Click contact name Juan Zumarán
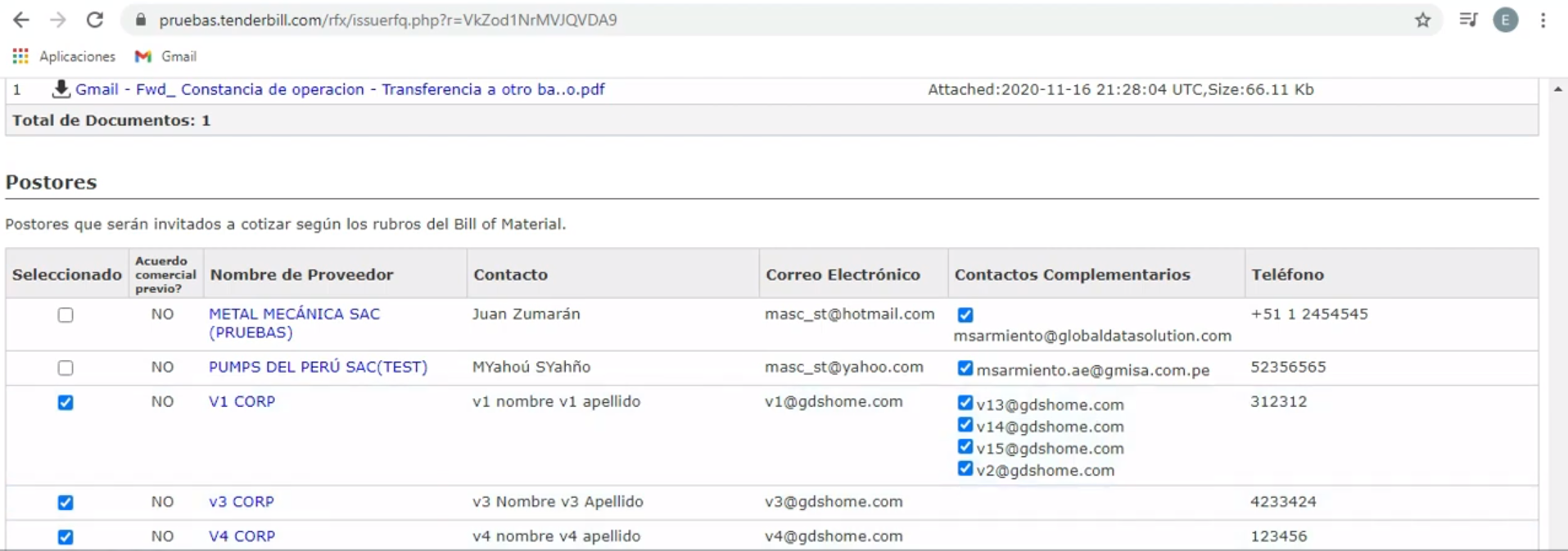 [x=526, y=314]
